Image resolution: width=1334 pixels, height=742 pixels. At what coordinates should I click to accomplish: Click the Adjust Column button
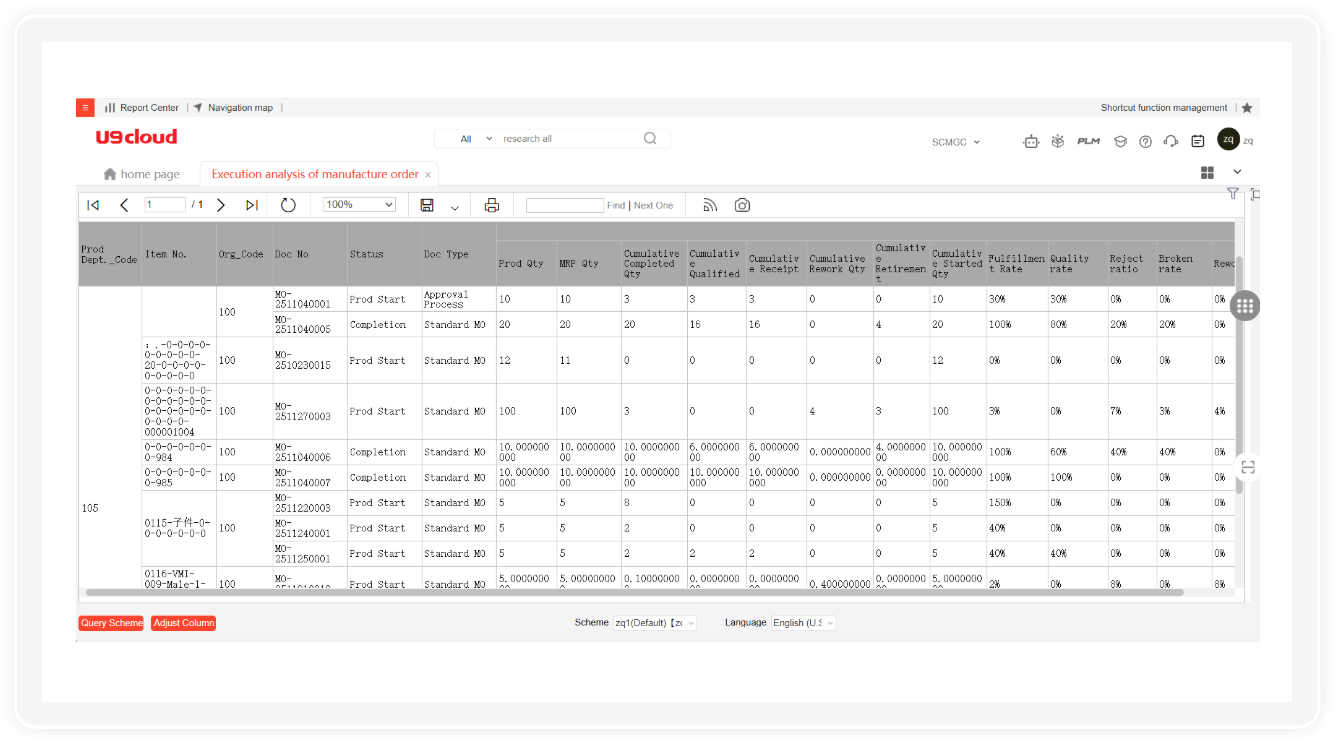tap(183, 623)
